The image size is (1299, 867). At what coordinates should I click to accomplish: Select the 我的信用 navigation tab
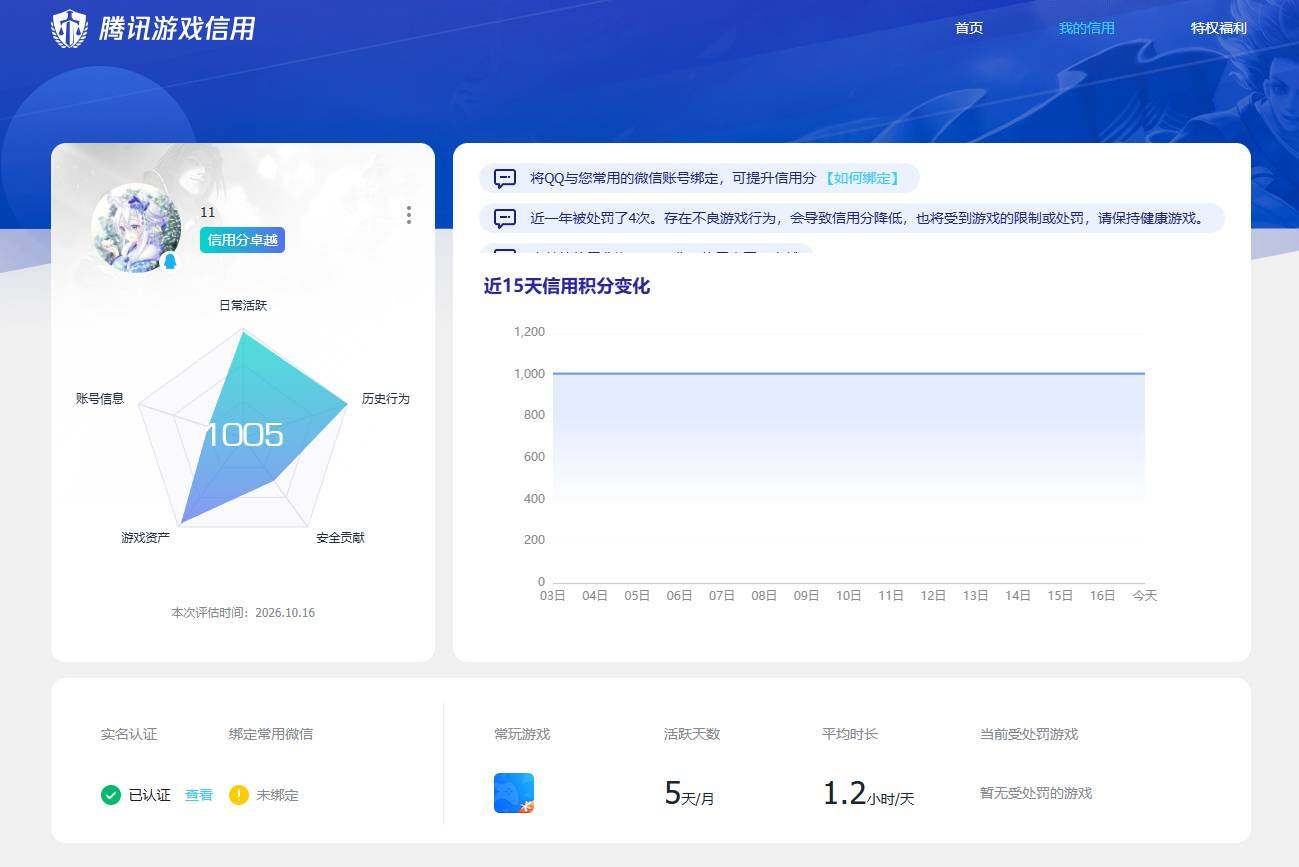coord(1087,28)
